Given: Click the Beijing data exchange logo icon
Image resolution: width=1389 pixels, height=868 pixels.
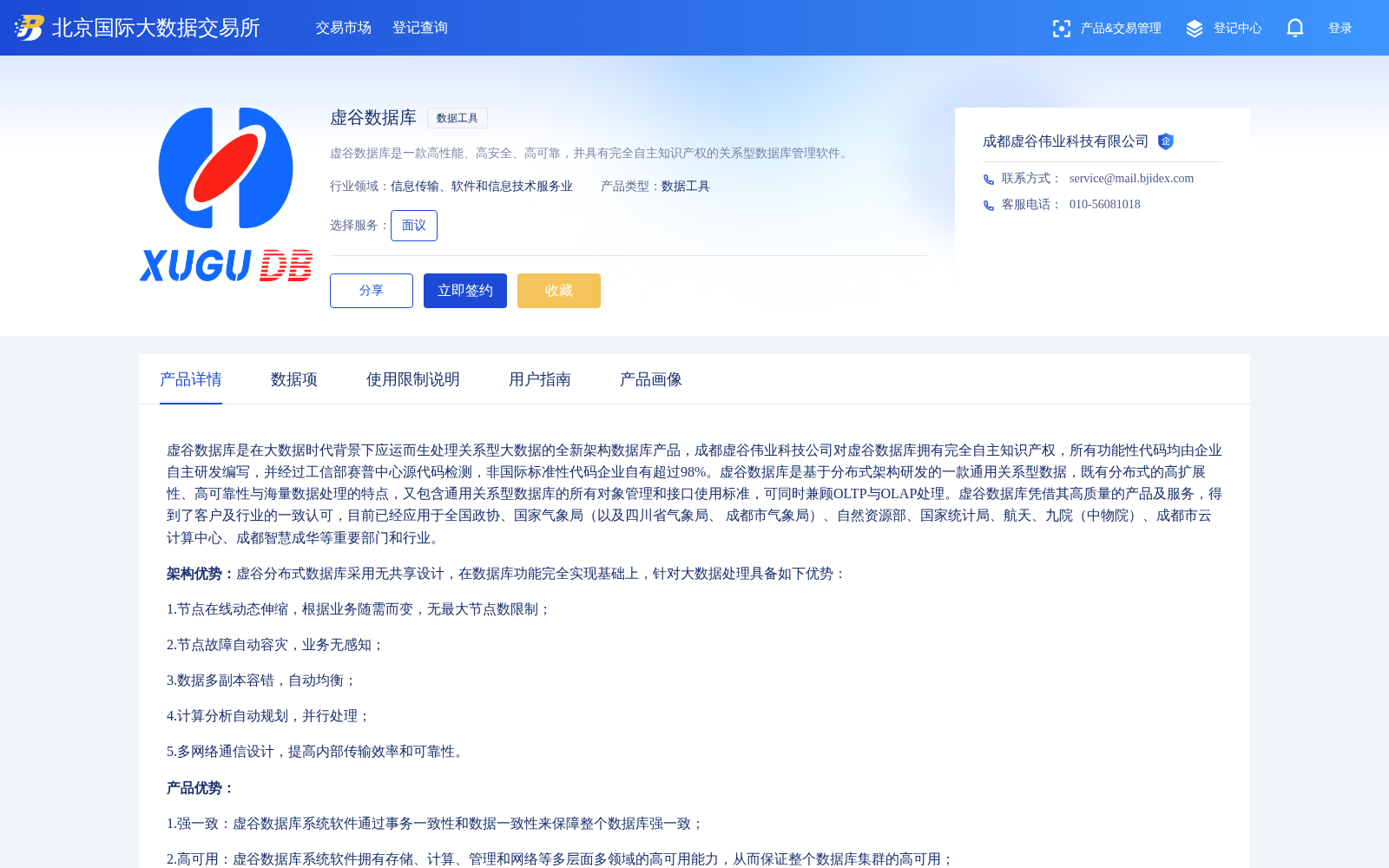Looking at the screenshot, I should (x=30, y=28).
